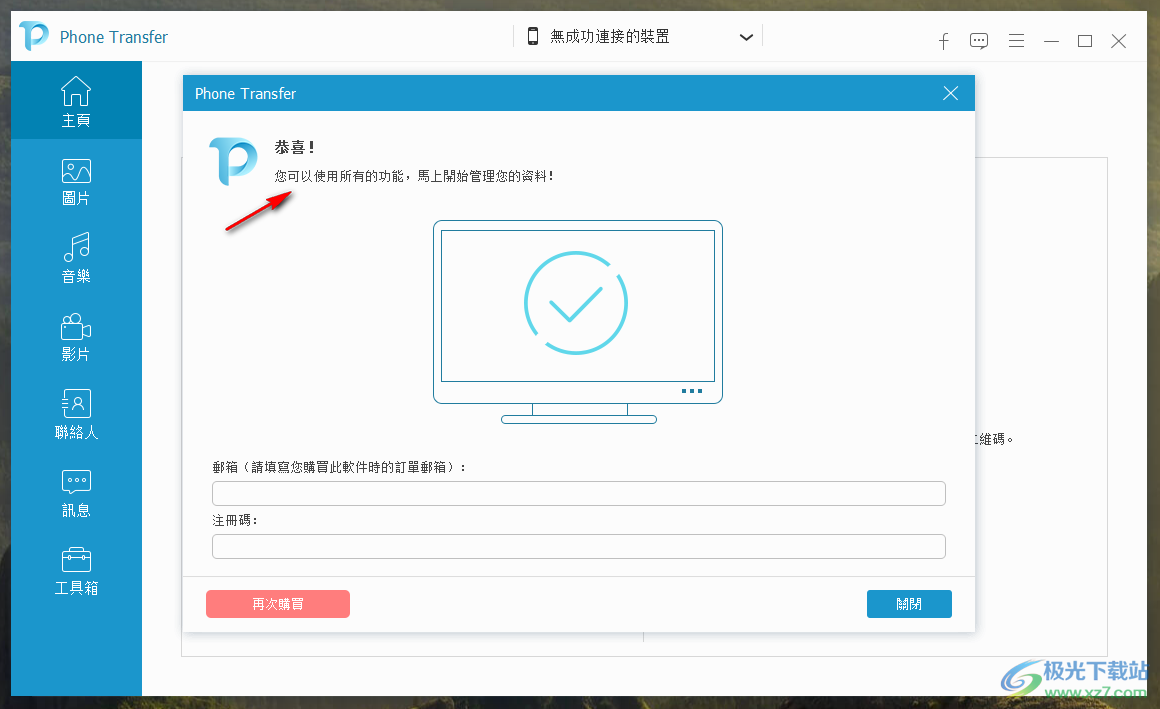Open the hamburger menu in the title bar

pos(1016,41)
